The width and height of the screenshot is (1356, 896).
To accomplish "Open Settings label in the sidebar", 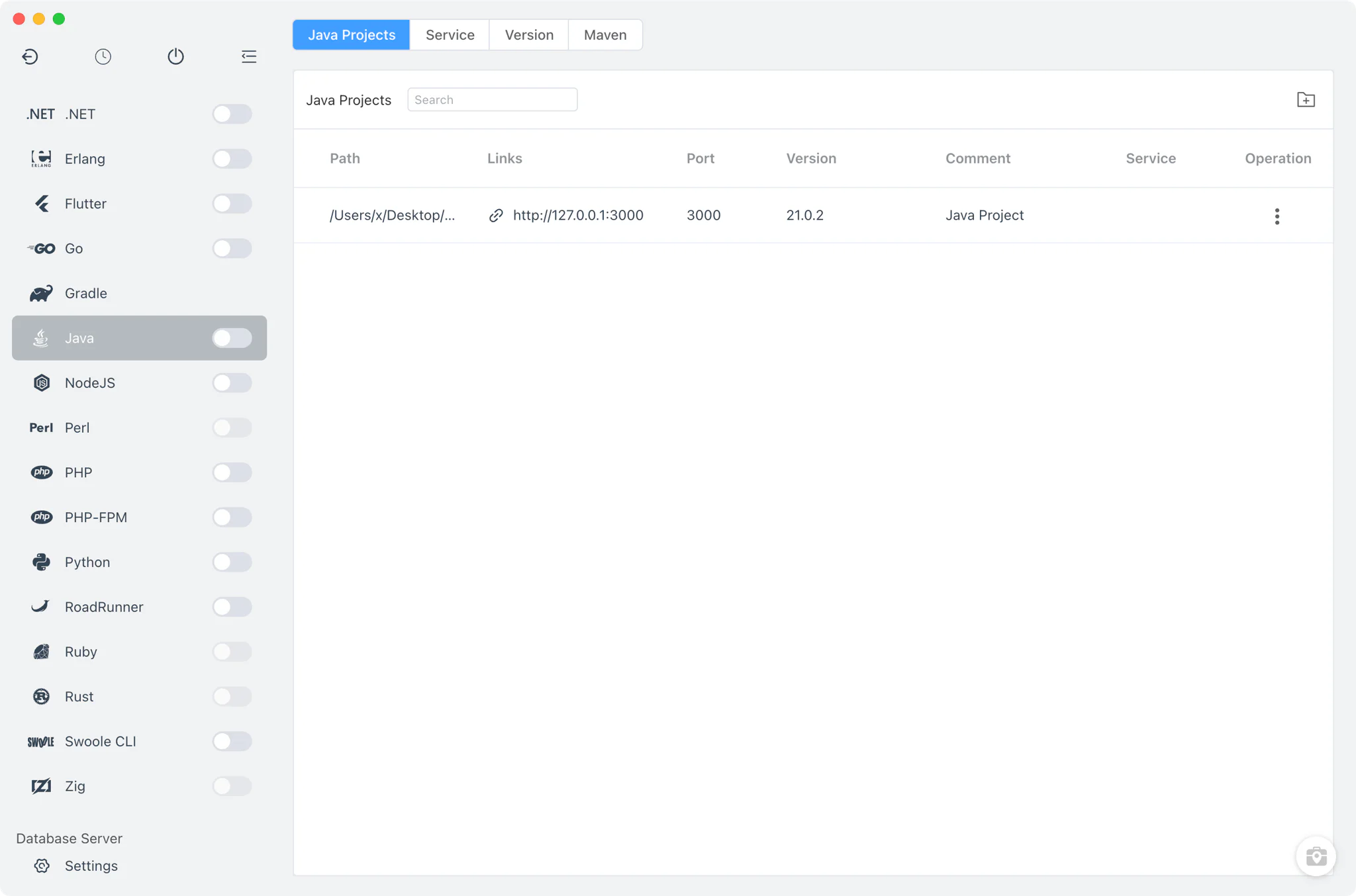I will 91,866.
